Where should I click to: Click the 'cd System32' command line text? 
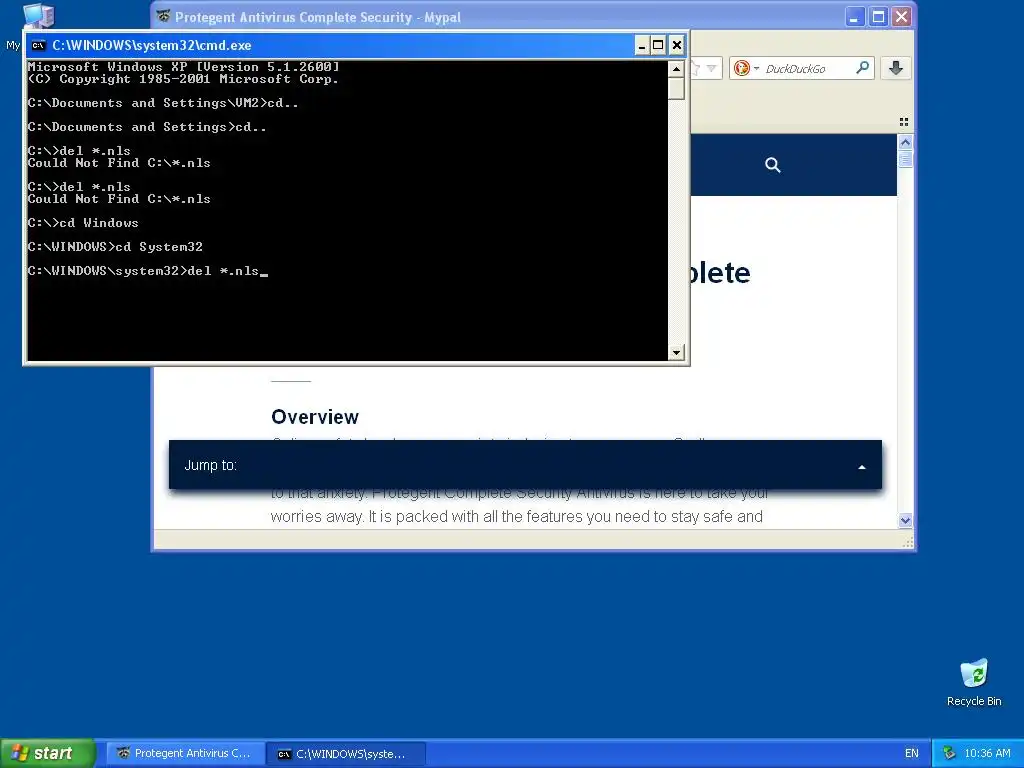point(159,247)
